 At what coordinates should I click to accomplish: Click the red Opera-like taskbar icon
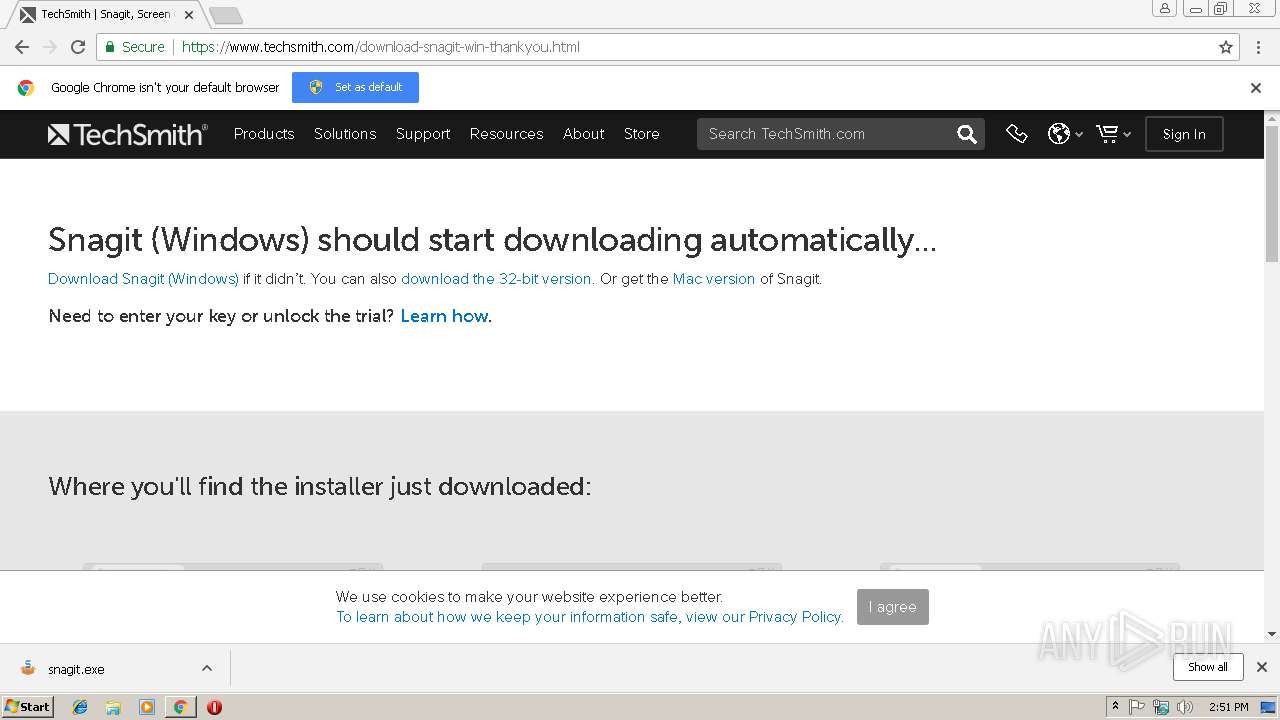coord(214,707)
